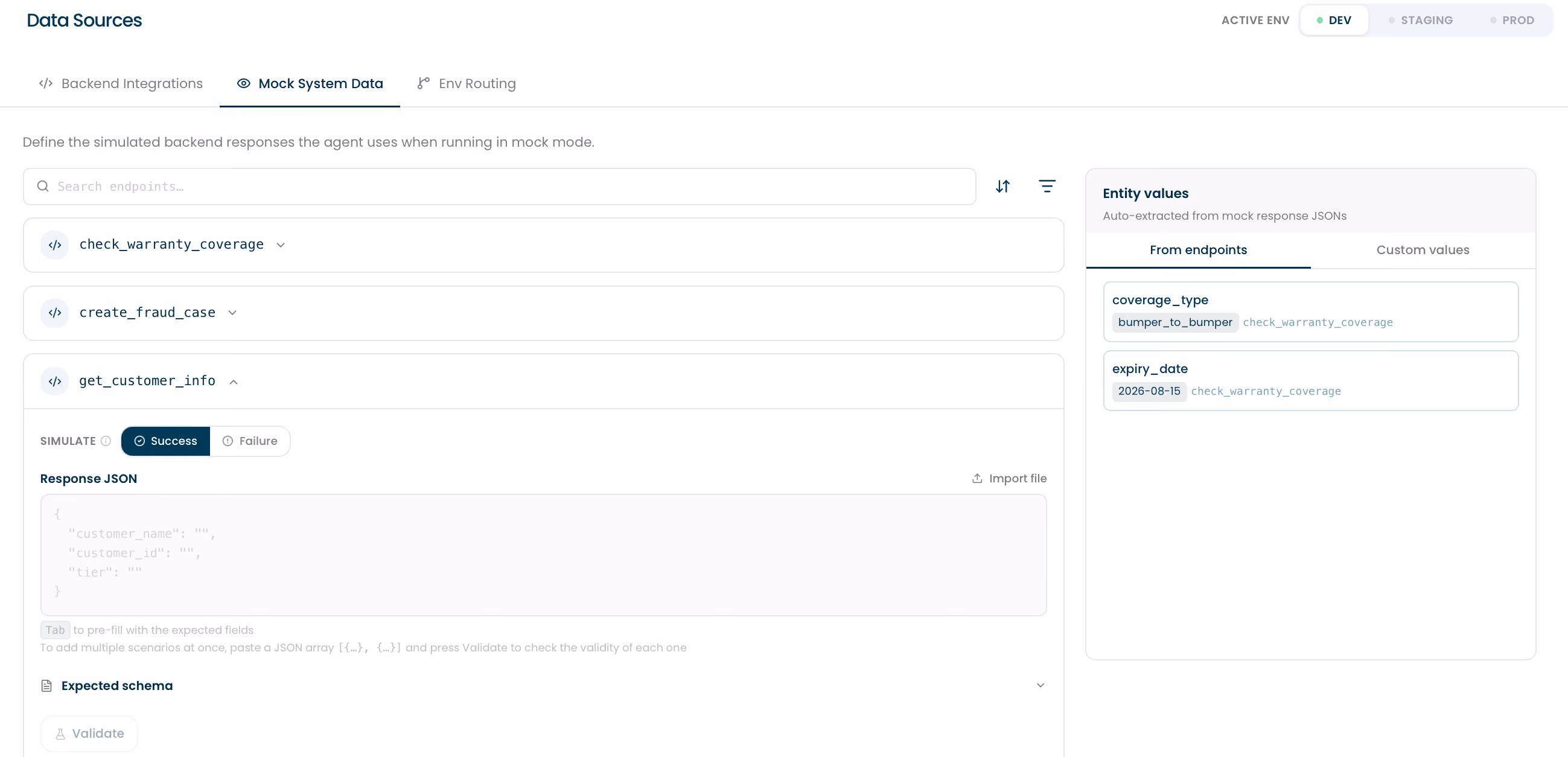
Task: Select the Success simulate option
Action: (165, 441)
